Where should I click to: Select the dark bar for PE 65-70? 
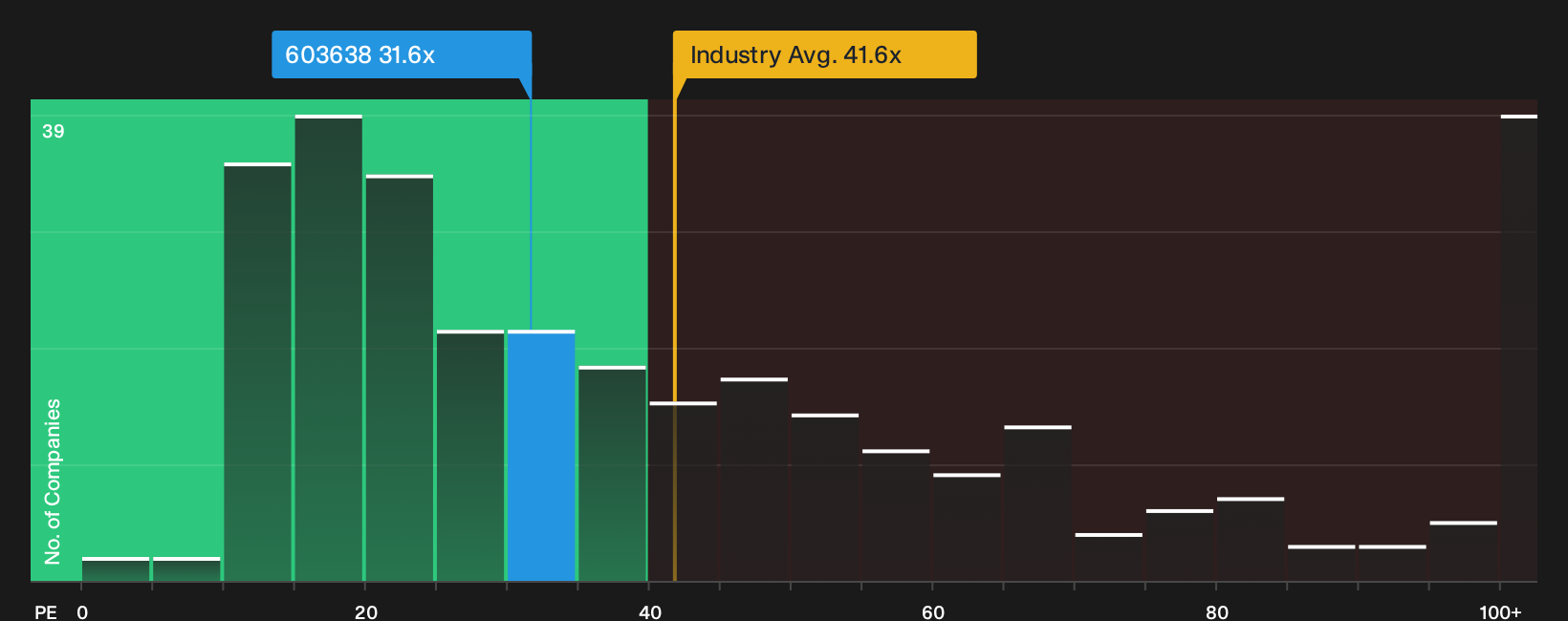[1038, 503]
